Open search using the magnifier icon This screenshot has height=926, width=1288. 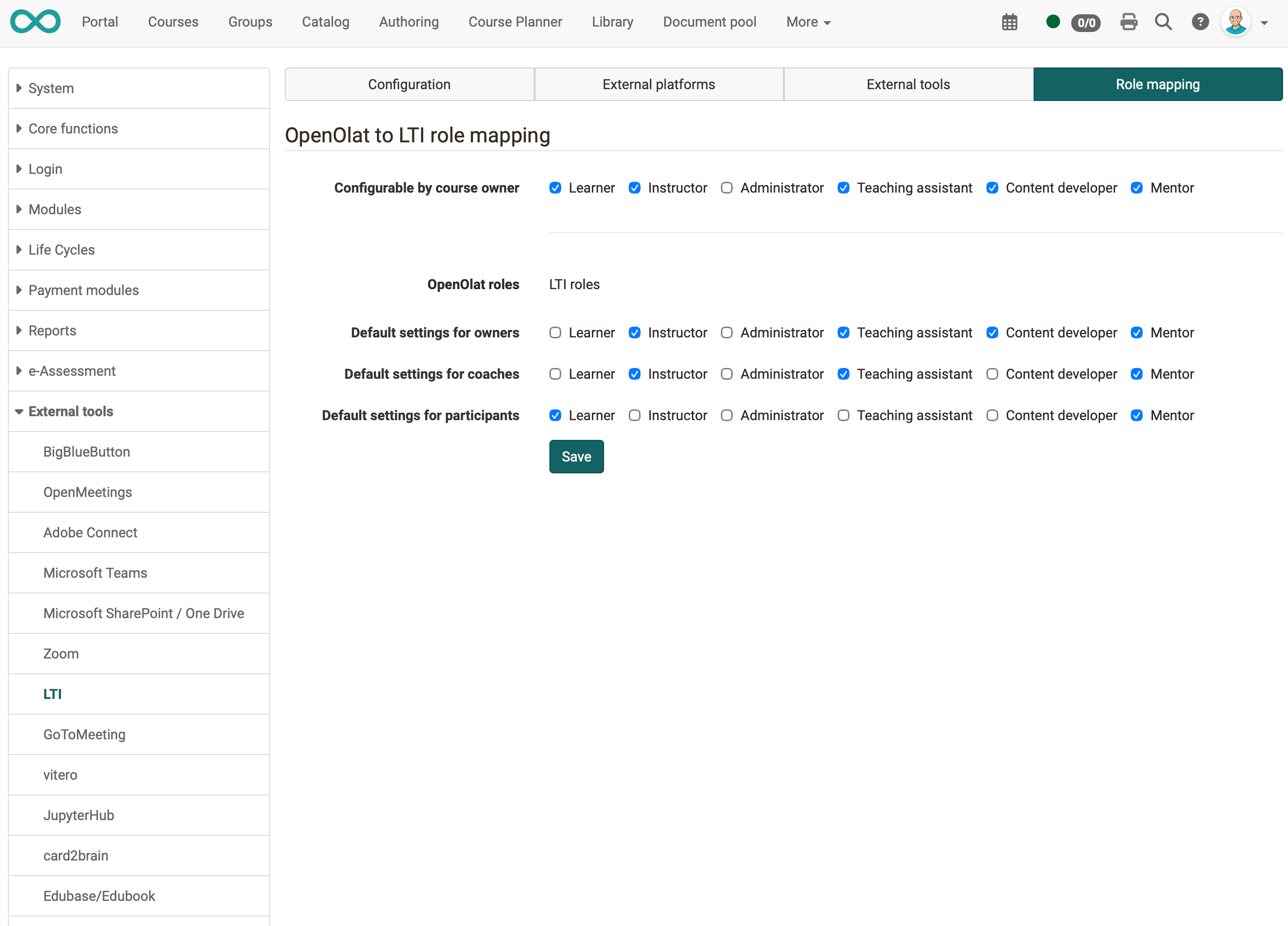point(1164,22)
